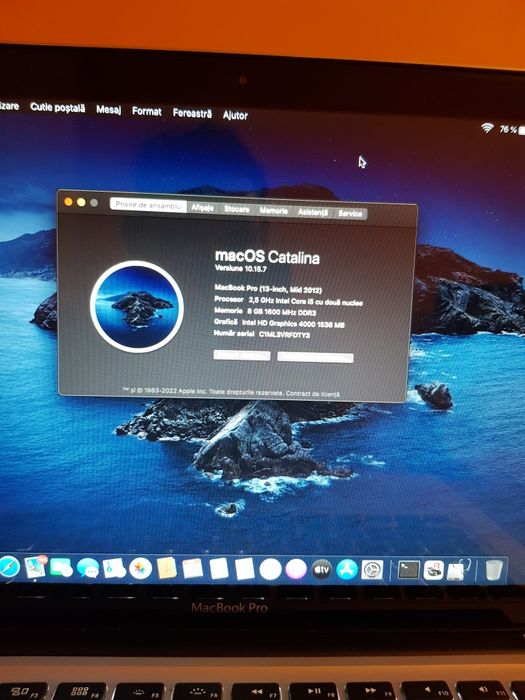Click MacBook Pro (13-inch, Mid 2012) text

click(268, 289)
